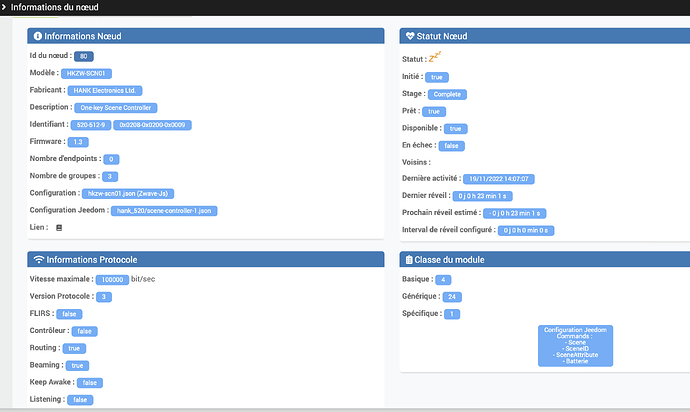
Task: Click Stage value Complete
Action: click(447, 95)
